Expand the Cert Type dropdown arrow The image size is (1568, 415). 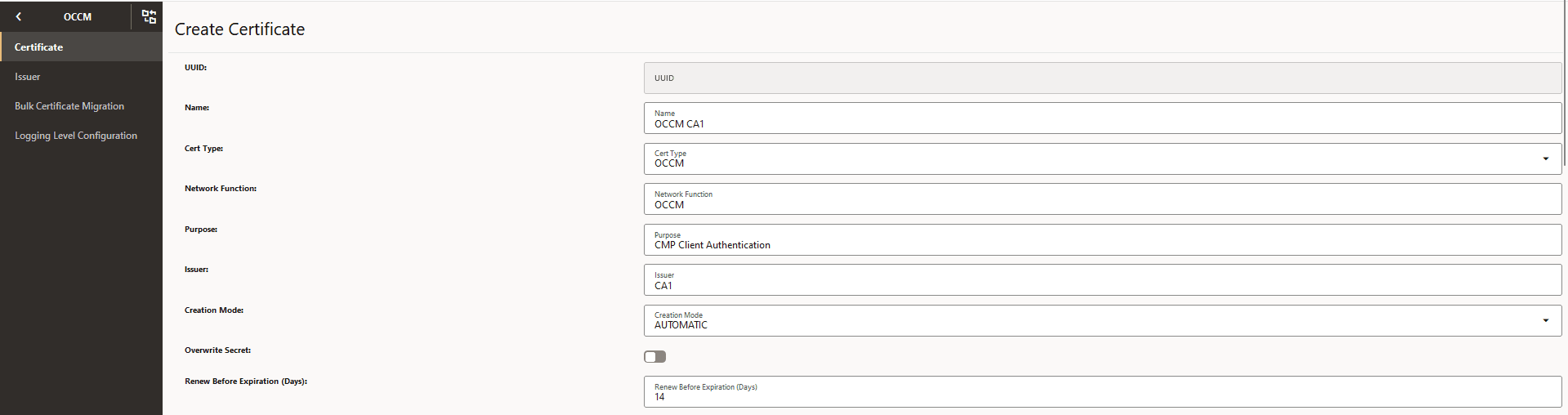click(x=1545, y=158)
